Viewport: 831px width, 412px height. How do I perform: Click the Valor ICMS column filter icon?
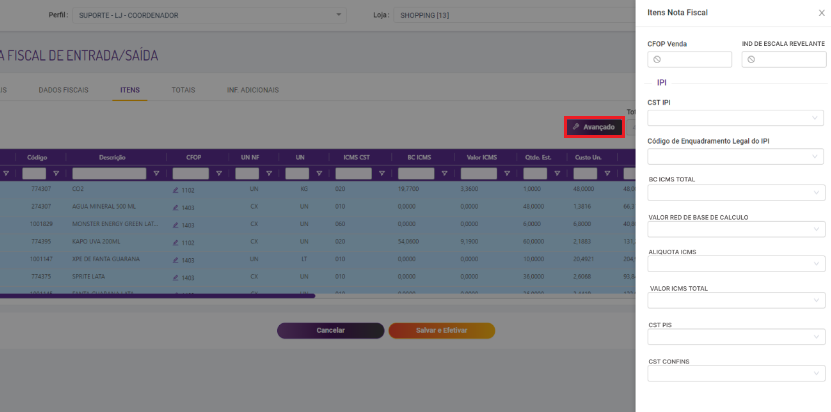click(507, 173)
